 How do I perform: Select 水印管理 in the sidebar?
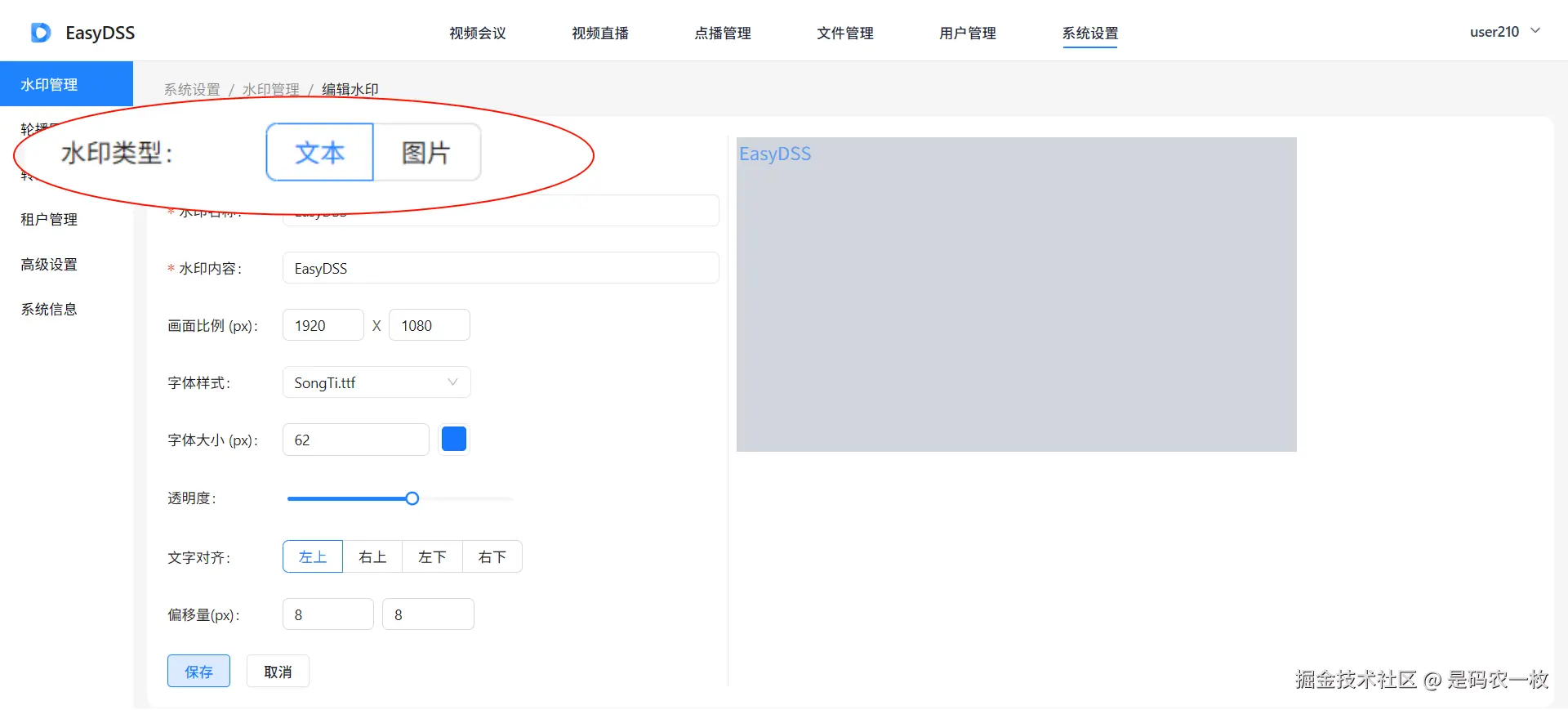pyautogui.click(x=66, y=84)
